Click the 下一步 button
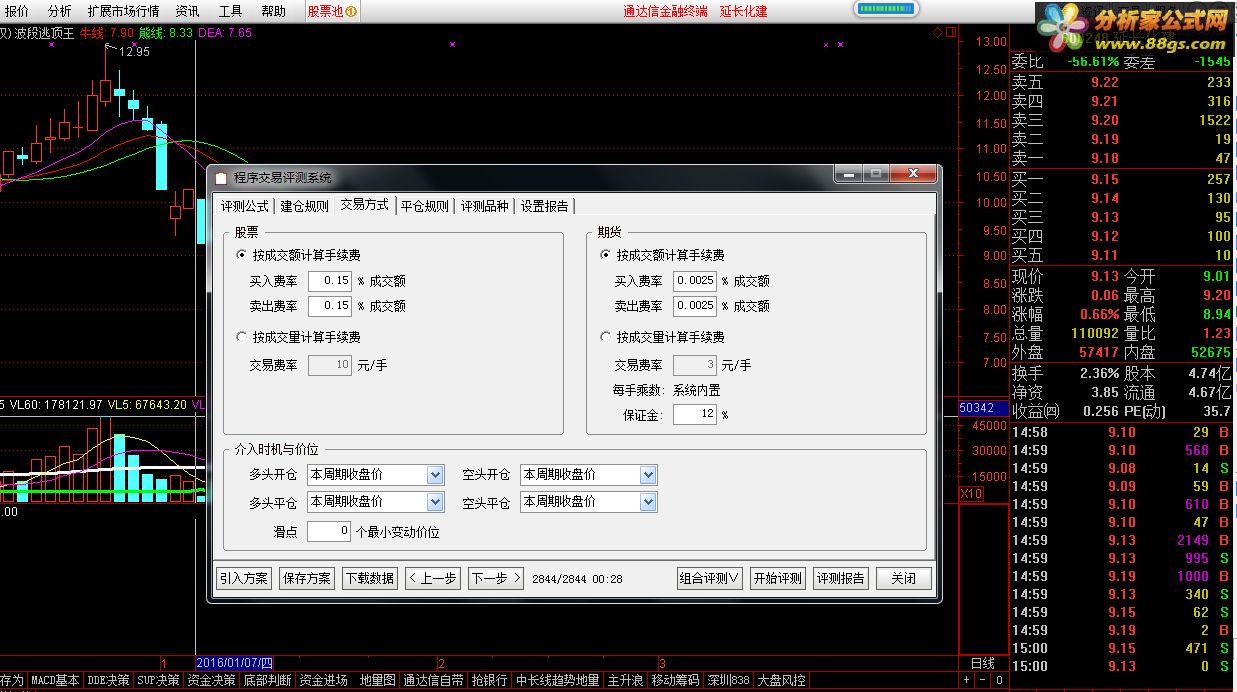This screenshot has height=692, width=1237. [495, 578]
